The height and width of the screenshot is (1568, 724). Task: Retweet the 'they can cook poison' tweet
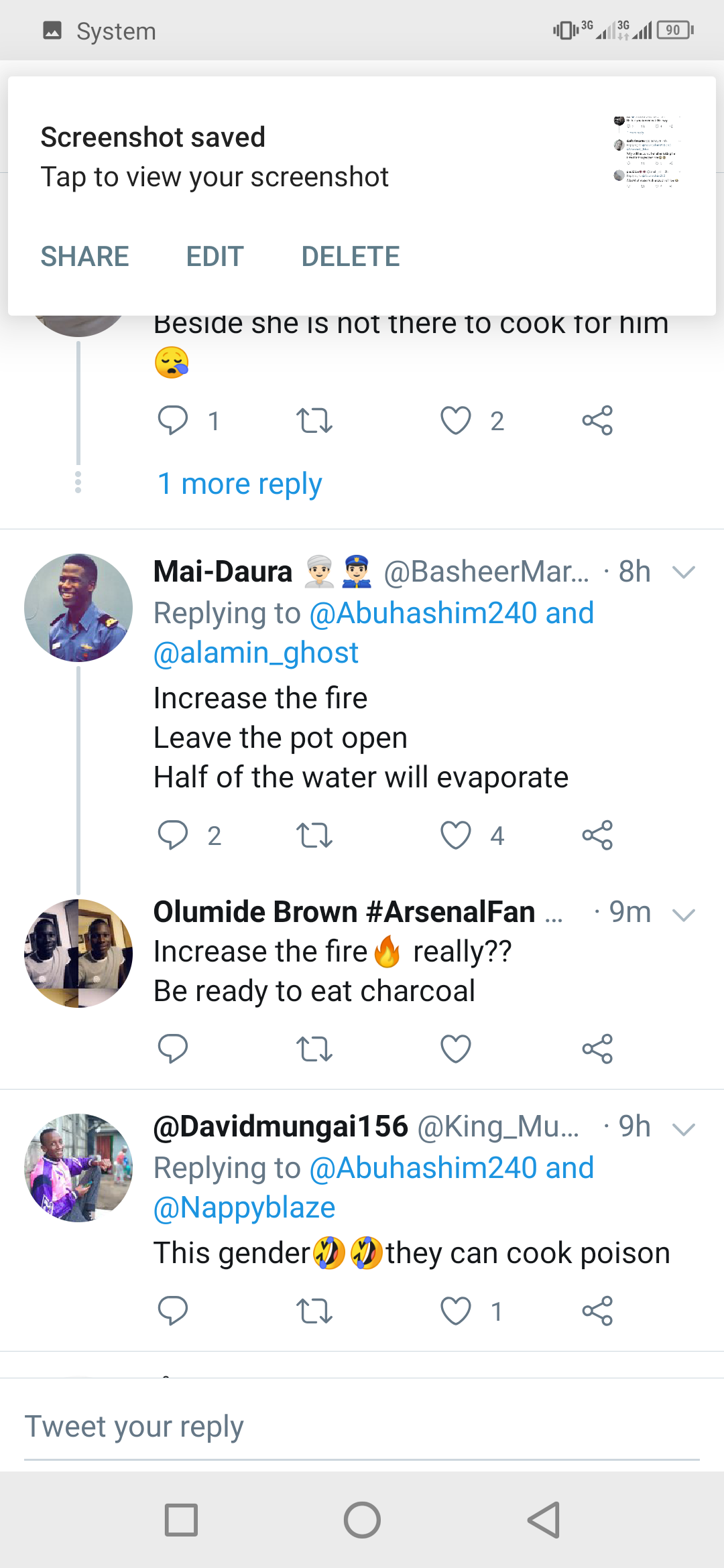pos(314,1311)
